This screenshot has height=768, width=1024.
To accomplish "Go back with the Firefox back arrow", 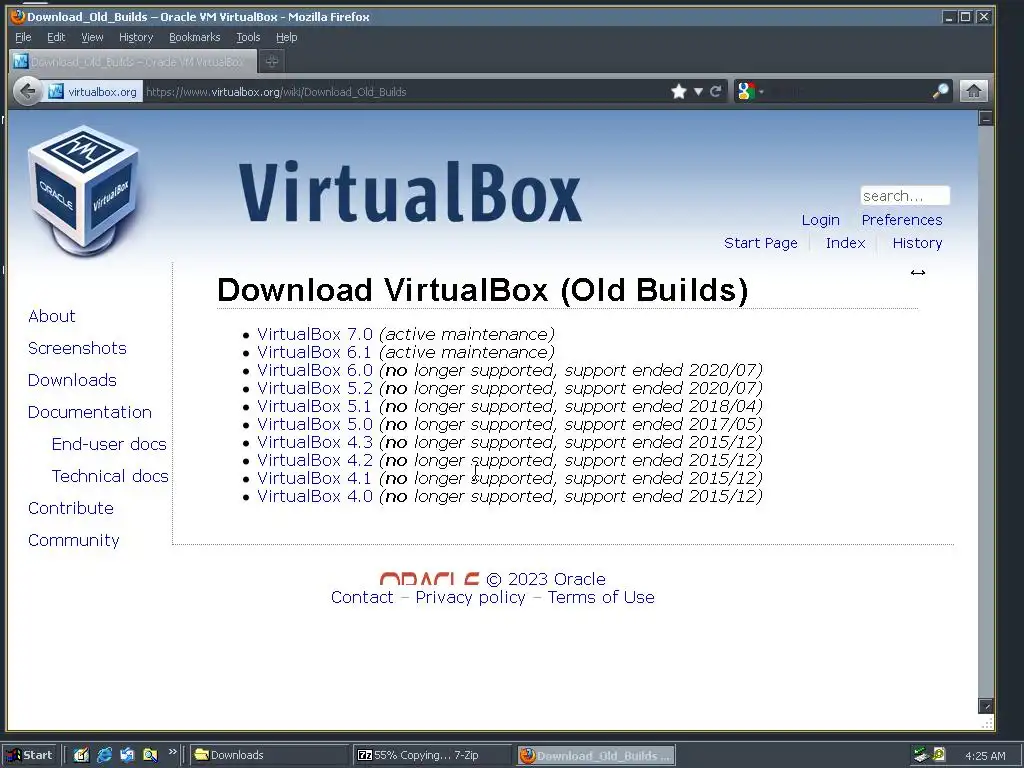I will coord(27,91).
